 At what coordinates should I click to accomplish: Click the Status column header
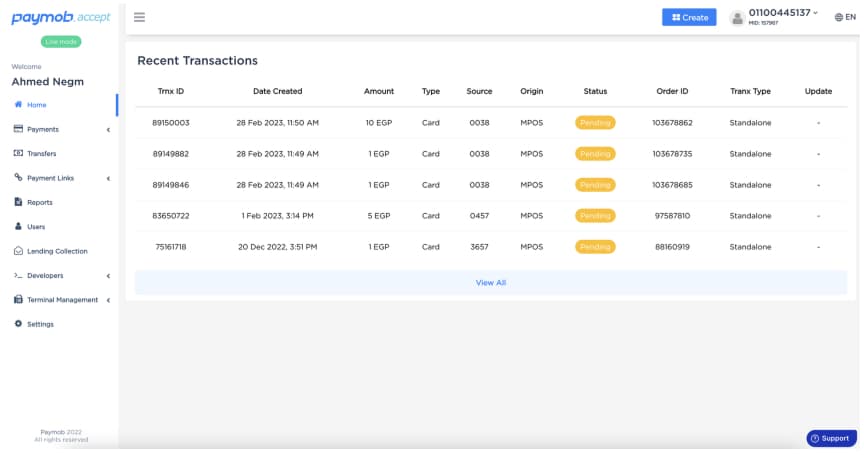click(595, 91)
